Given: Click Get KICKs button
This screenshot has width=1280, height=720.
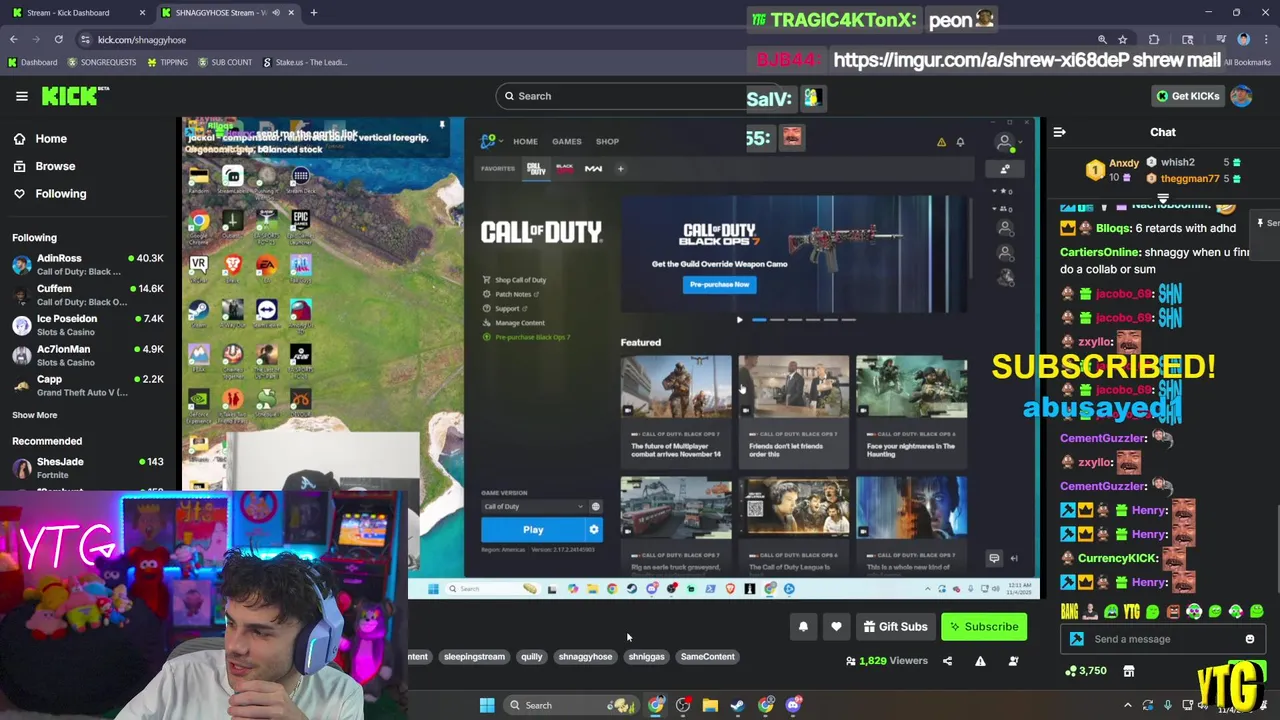Looking at the screenshot, I should click(1187, 96).
